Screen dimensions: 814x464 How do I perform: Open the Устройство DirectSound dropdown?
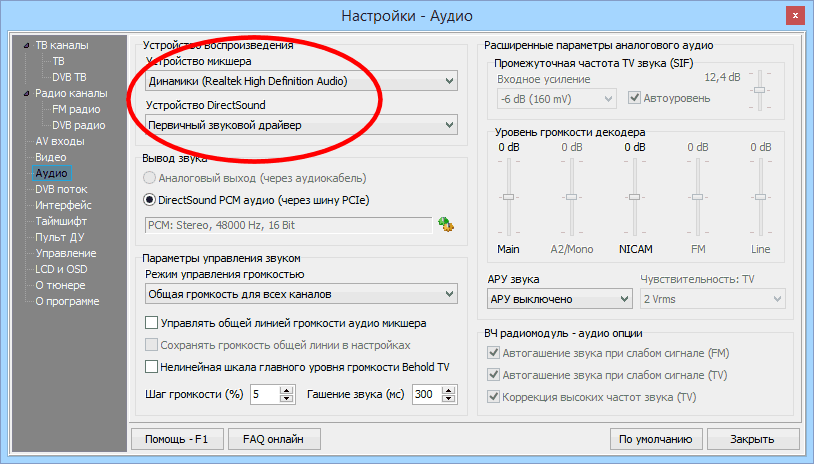[300, 125]
